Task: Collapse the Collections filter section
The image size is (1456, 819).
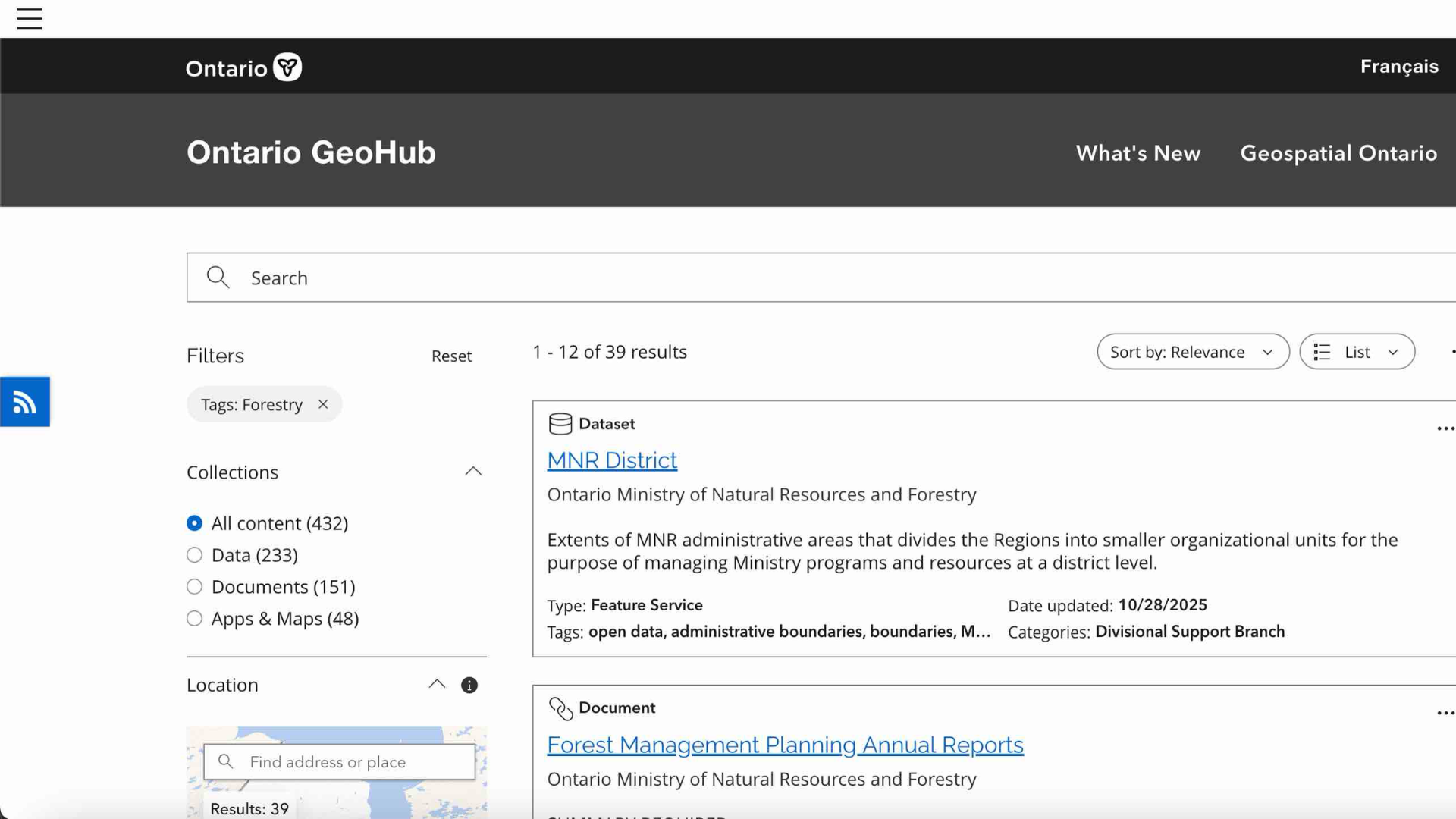Action: click(x=473, y=471)
